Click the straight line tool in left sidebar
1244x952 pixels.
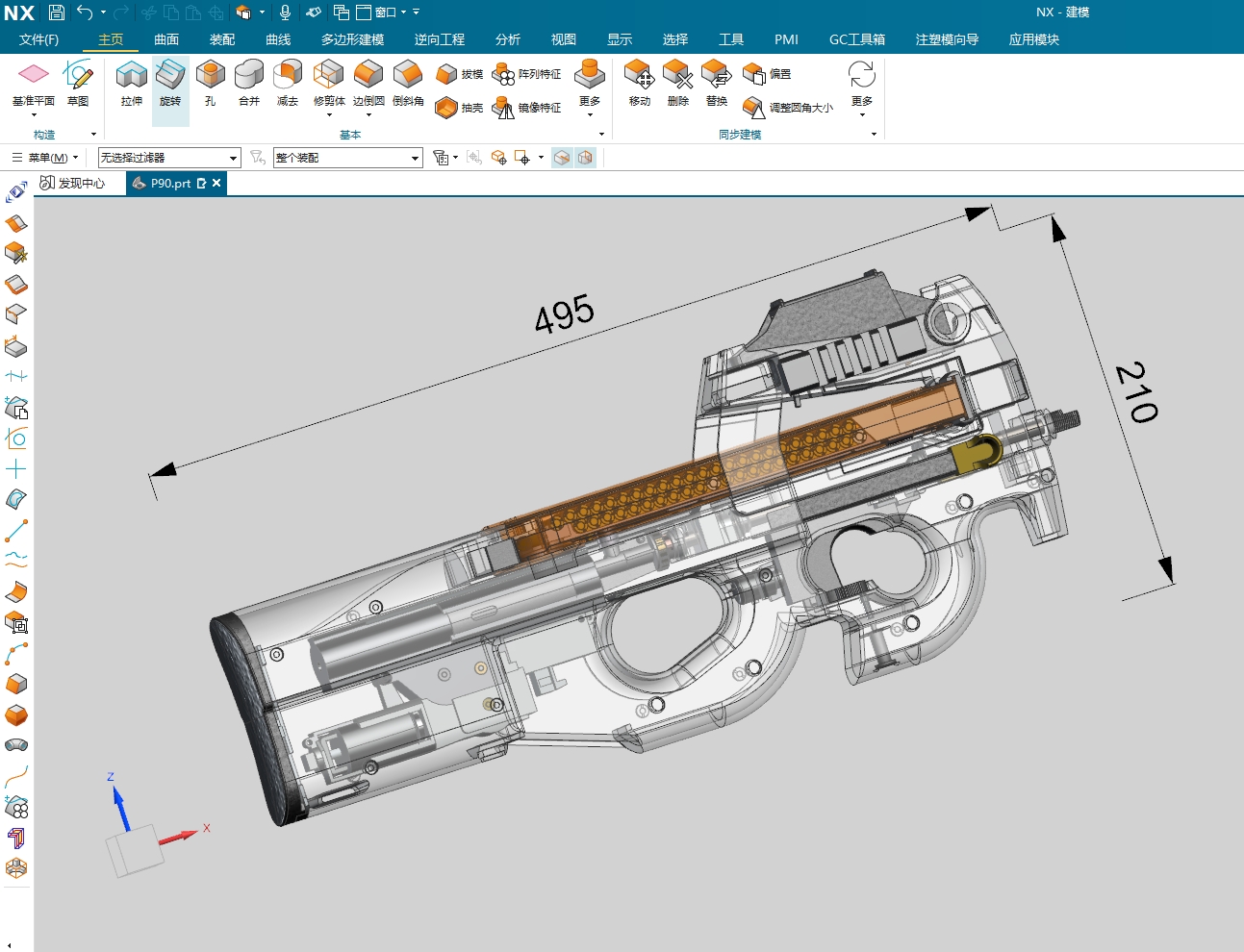(16, 531)
